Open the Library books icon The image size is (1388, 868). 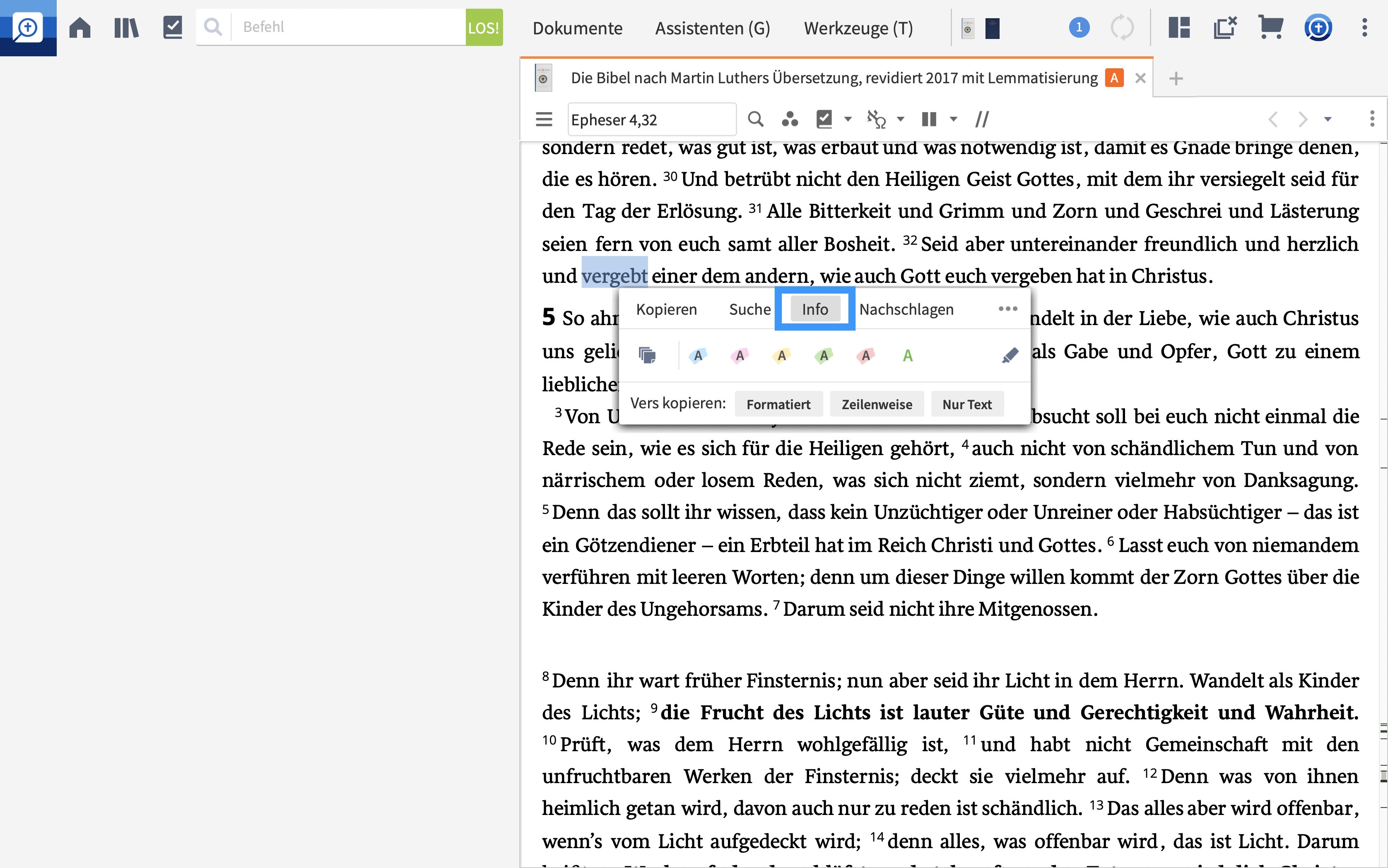(x=126, y=28)
